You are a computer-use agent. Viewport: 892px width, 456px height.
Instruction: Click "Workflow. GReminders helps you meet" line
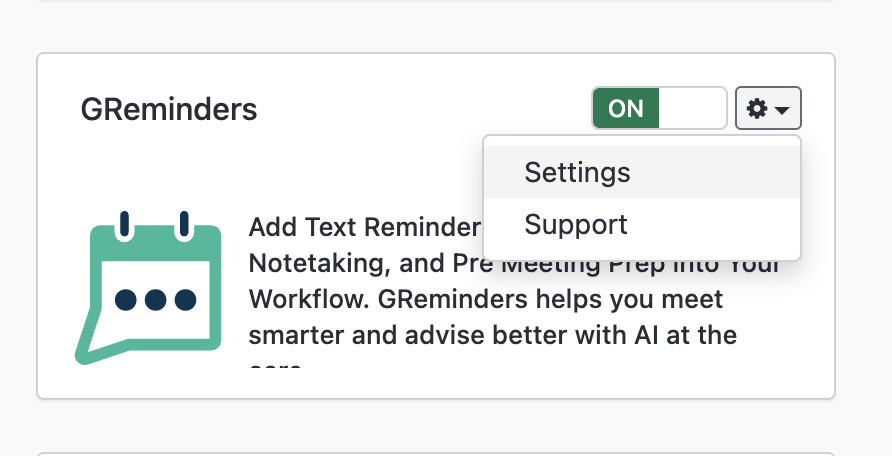coord(485,299)
